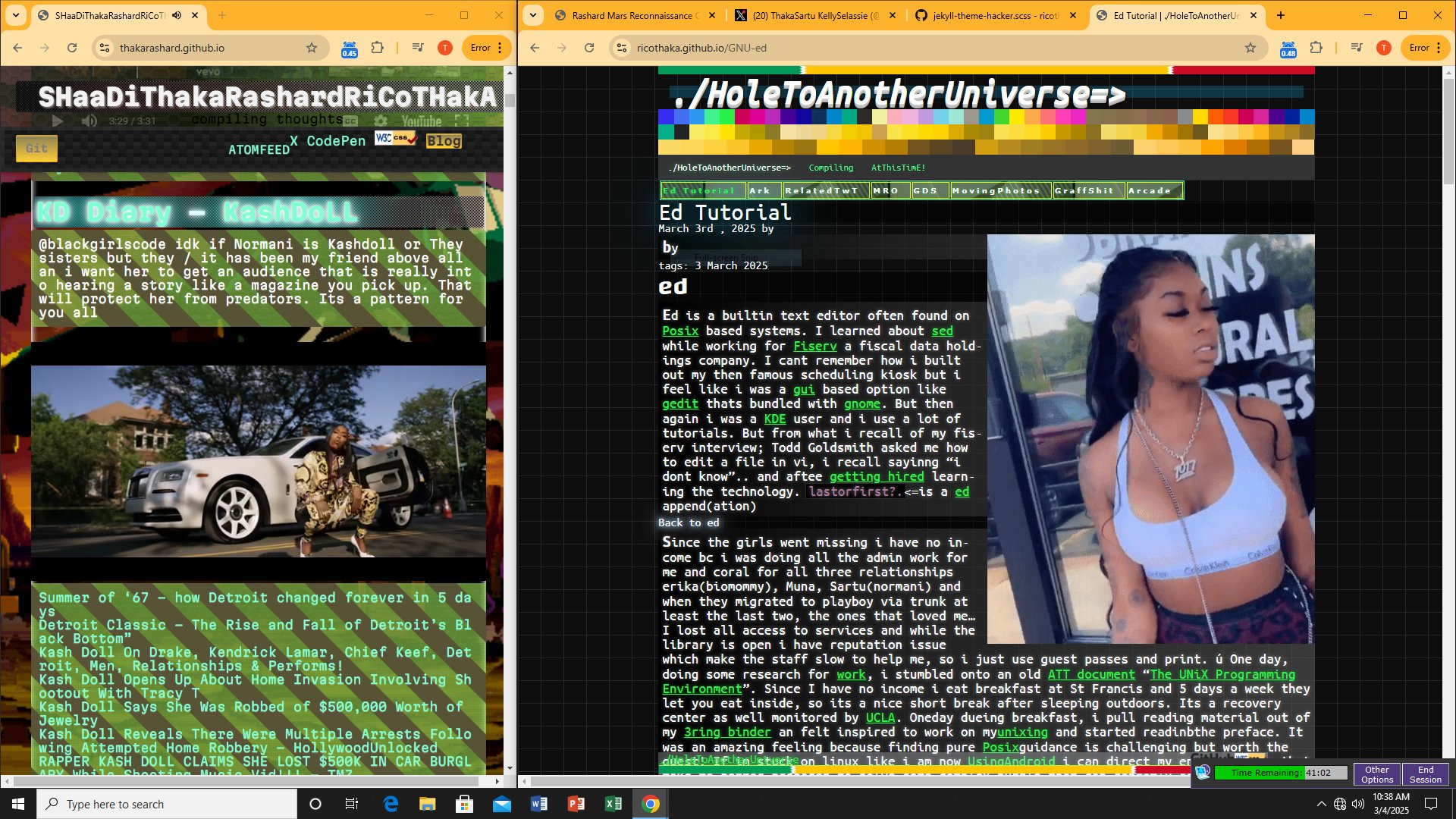The image size is (1456, 819).
Task: Open the ATOMFEED link
Action: 259,150
